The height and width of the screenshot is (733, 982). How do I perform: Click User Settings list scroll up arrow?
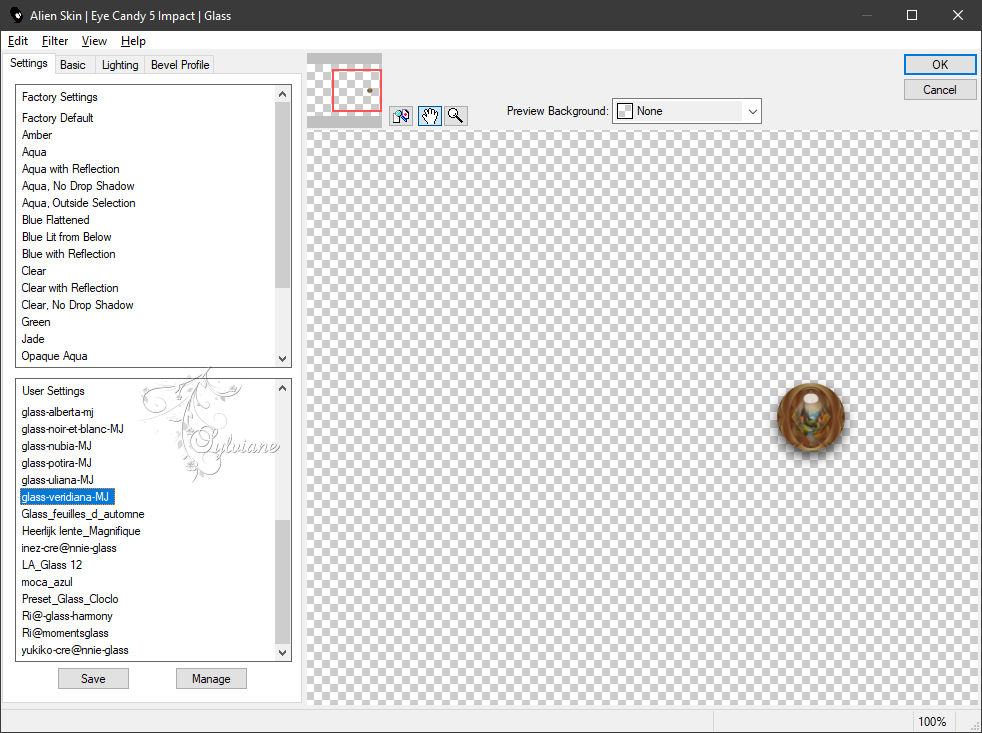(x=282, y=388)
